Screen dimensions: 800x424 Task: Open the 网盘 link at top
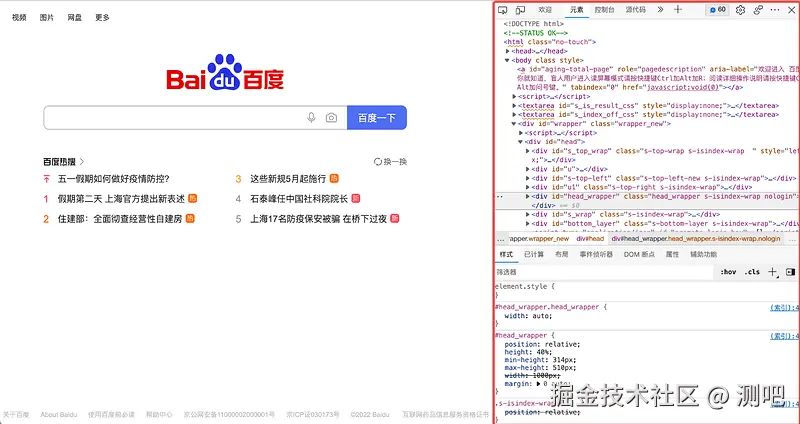click(x=74, y=17)
